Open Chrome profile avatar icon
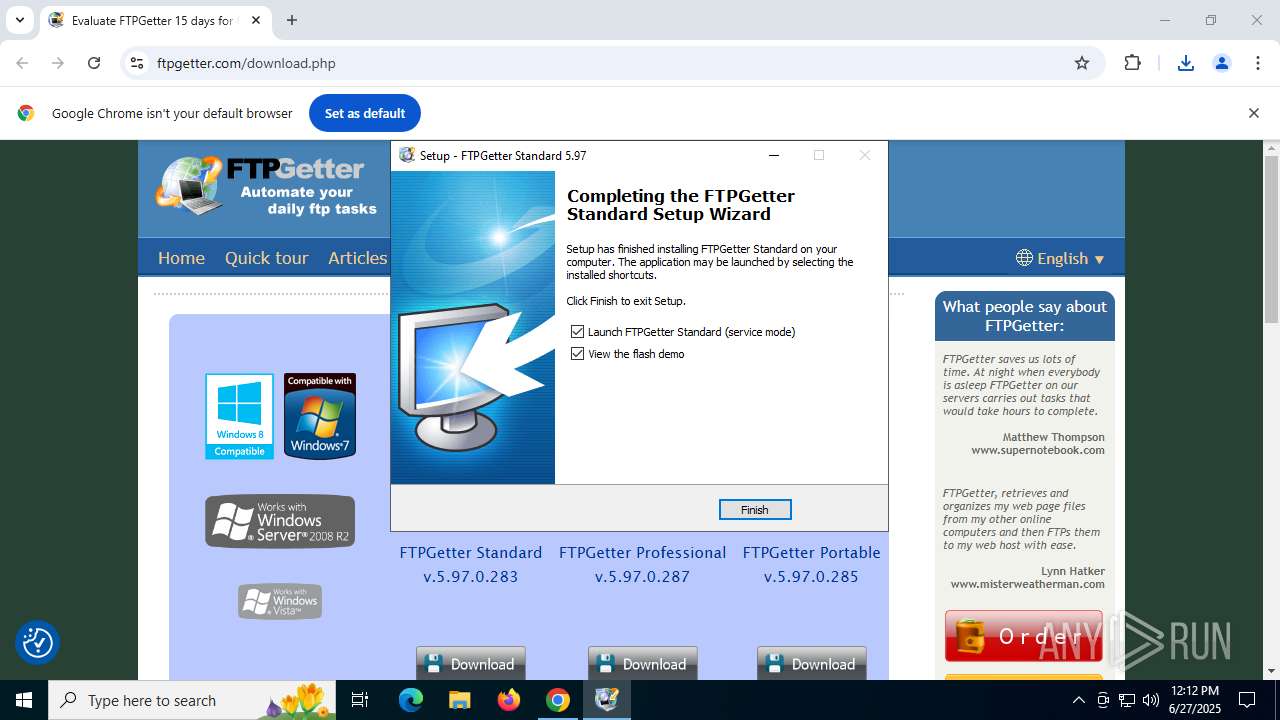This screenshot has height=720, width=1280. pyautogui.click(x=1222, y=63)
